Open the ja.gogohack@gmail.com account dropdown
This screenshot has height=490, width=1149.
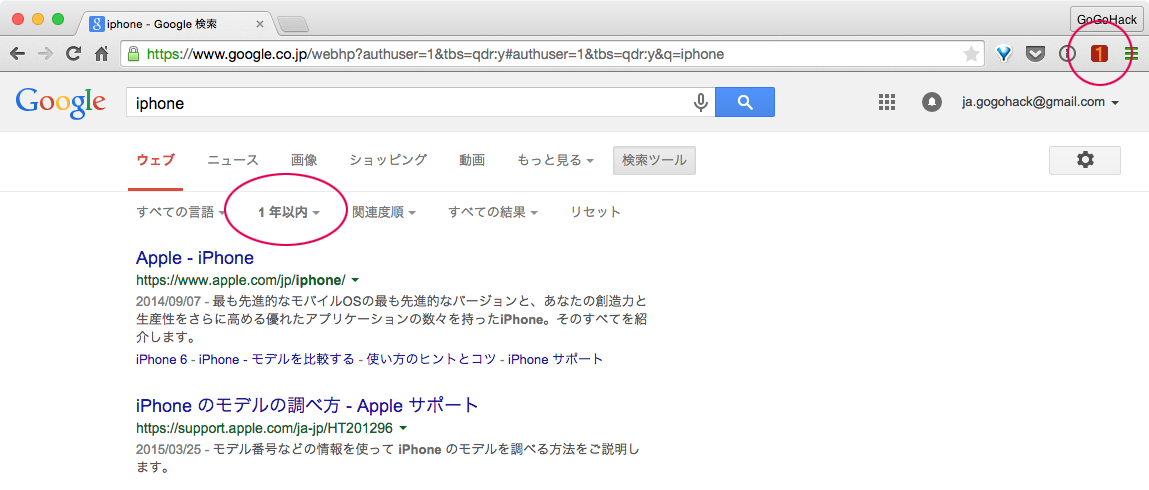1041,103
